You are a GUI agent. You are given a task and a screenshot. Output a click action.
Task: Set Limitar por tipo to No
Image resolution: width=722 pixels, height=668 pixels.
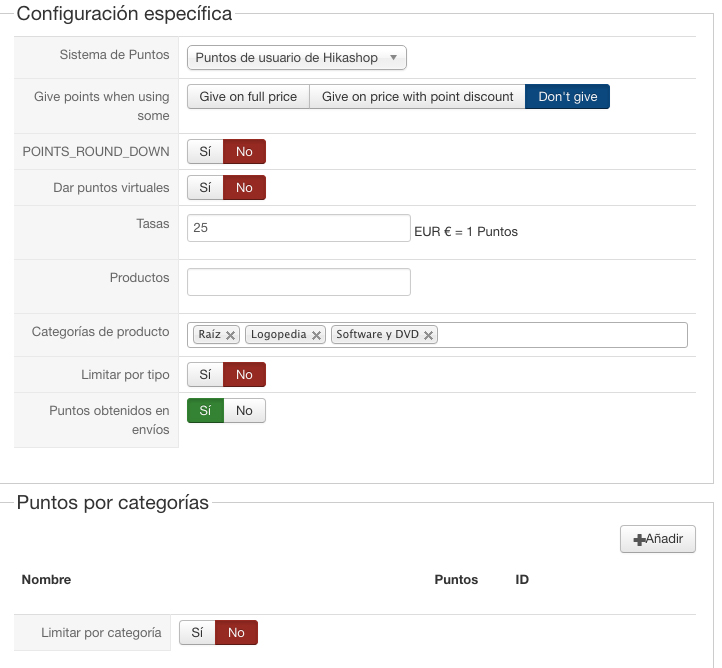244,375
